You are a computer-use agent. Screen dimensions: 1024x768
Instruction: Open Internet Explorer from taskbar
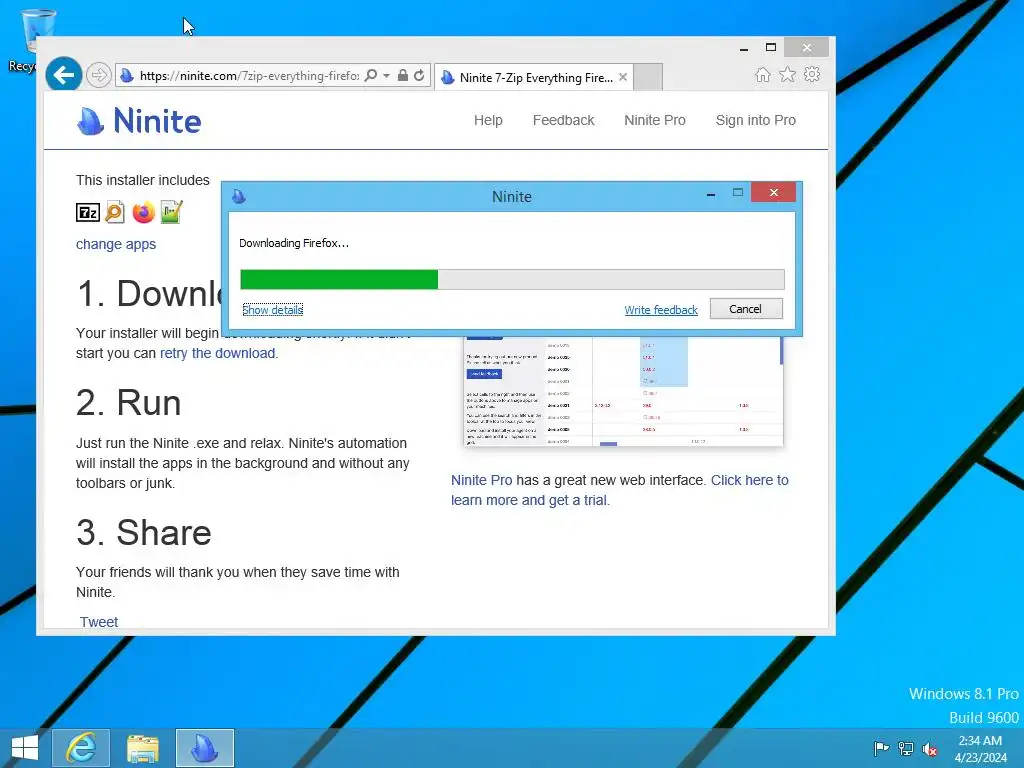81,748
